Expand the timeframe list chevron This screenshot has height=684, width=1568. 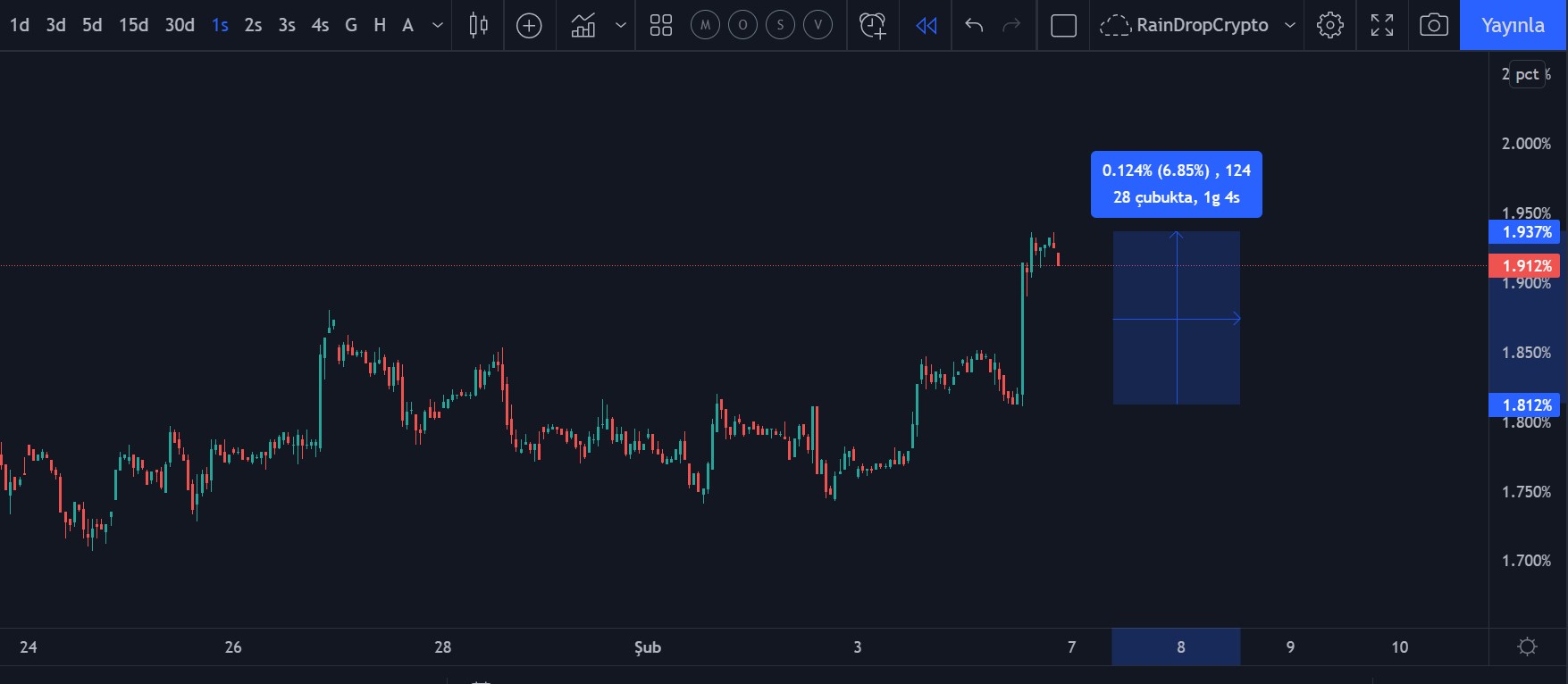[438, 25]
